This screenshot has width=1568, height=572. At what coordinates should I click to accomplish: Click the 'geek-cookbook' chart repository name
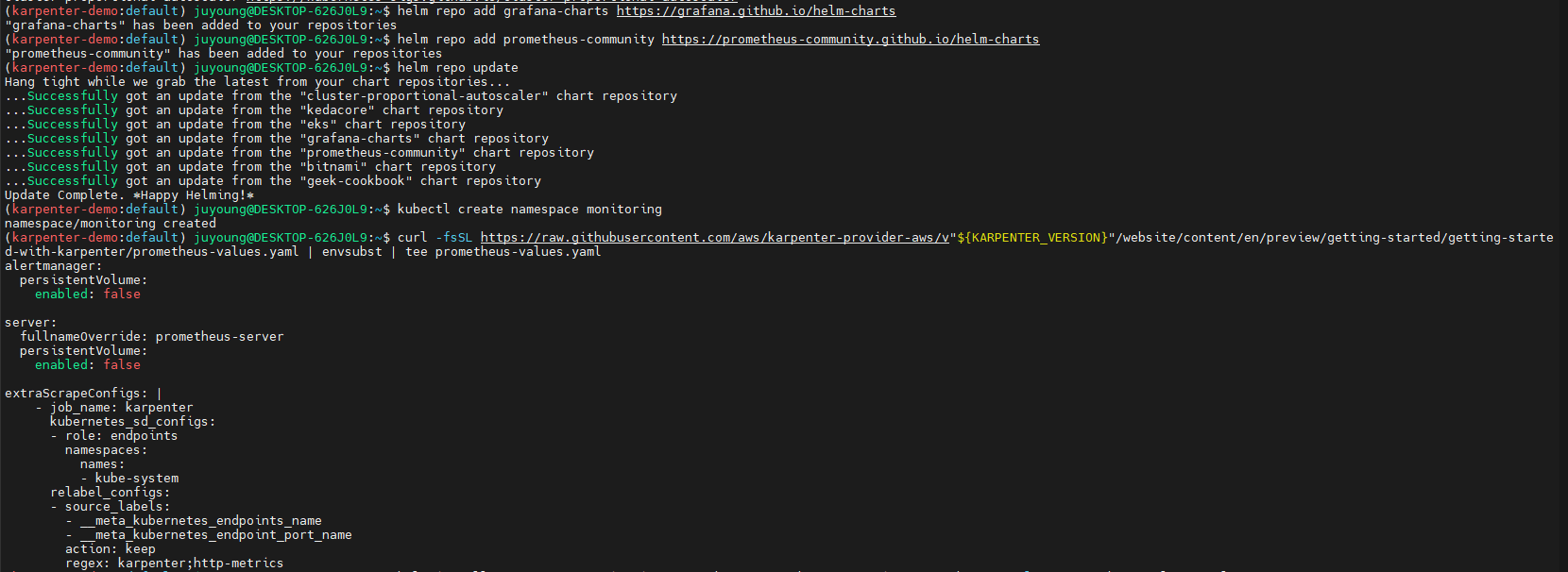pos(355,181)
